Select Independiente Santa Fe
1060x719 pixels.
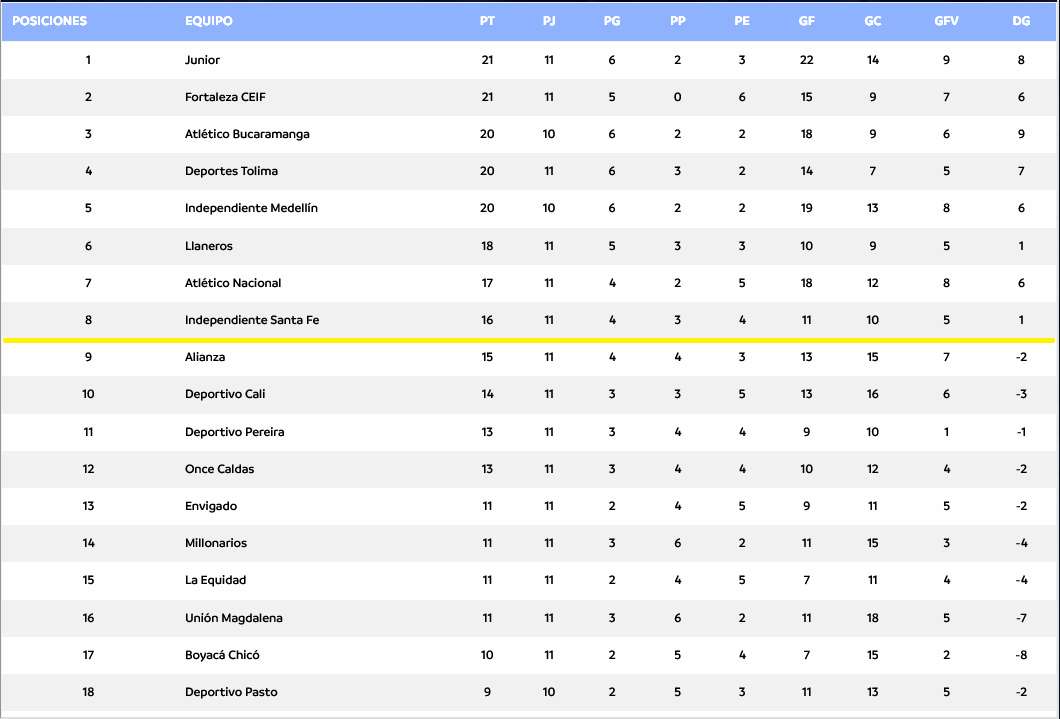pyautogui.click(x=252, y=320)
